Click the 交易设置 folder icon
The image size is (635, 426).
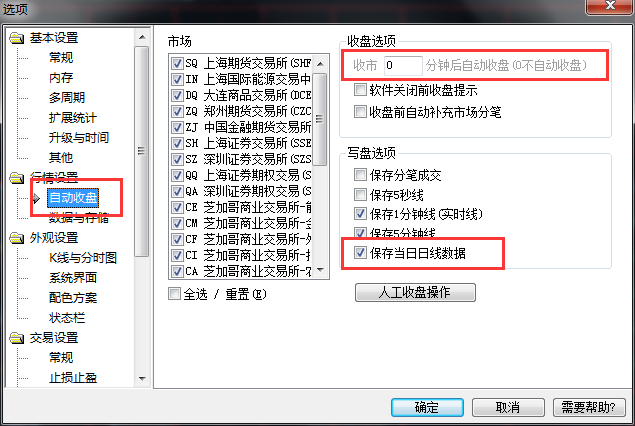17,338
